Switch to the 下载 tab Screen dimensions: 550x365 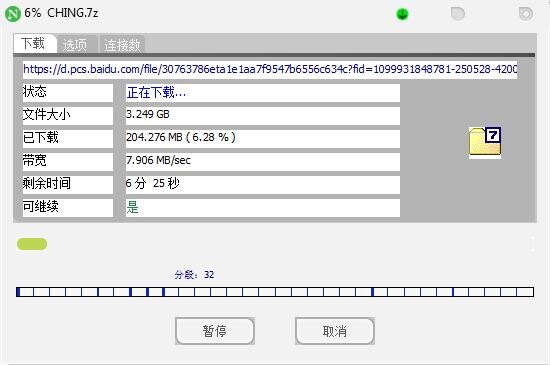34,44
